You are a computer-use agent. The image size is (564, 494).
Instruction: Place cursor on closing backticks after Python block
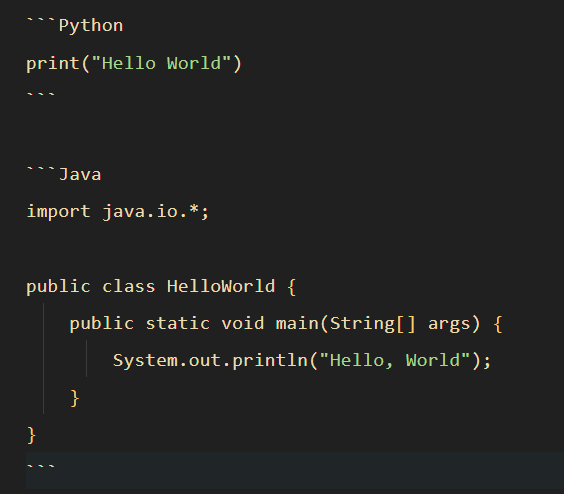(41, 95)
